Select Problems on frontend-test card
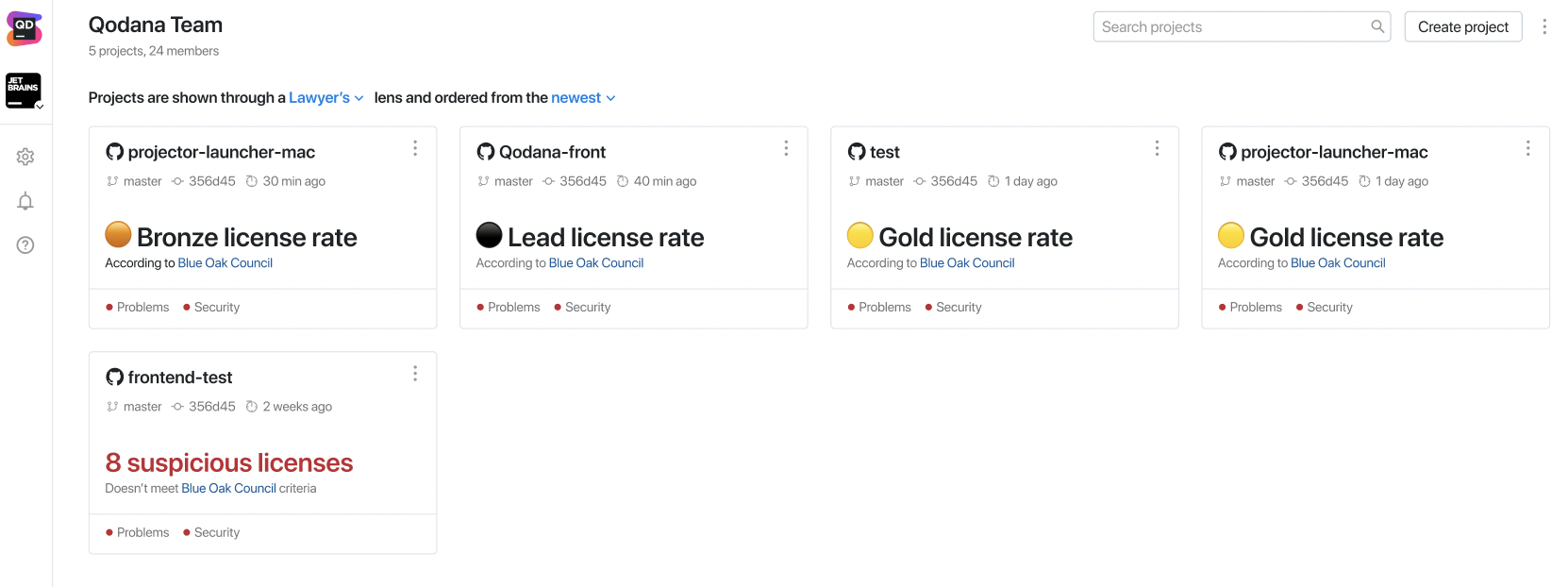 point(138,533)
